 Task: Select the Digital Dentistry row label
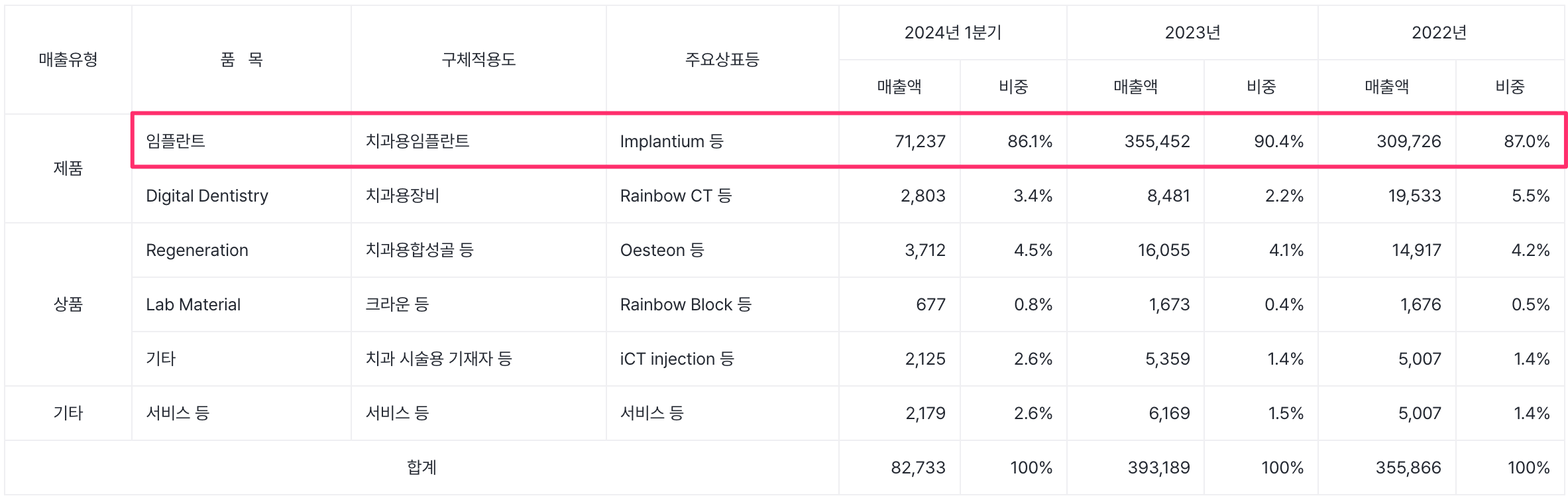pos(207,196)
